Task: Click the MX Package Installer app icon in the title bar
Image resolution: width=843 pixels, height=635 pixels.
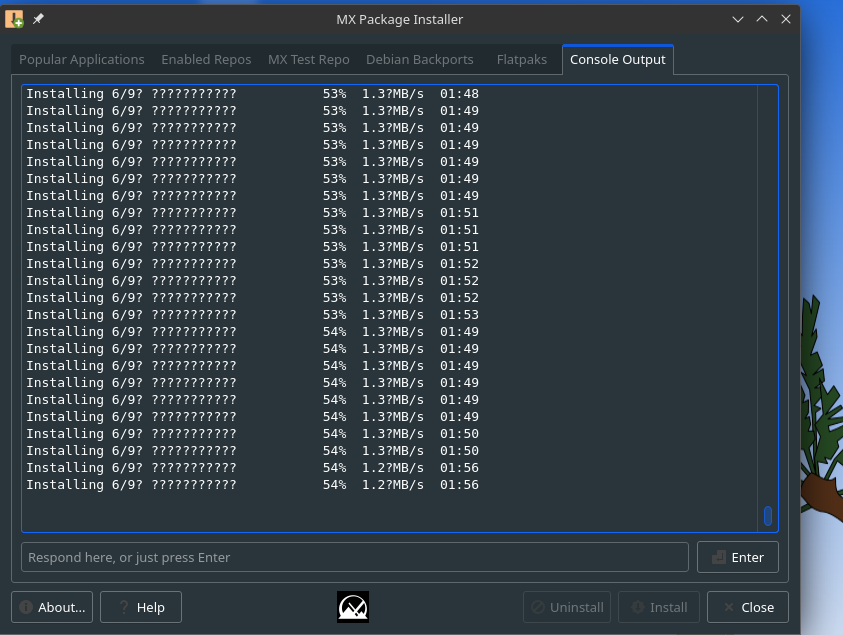Action: click(14, 19)
